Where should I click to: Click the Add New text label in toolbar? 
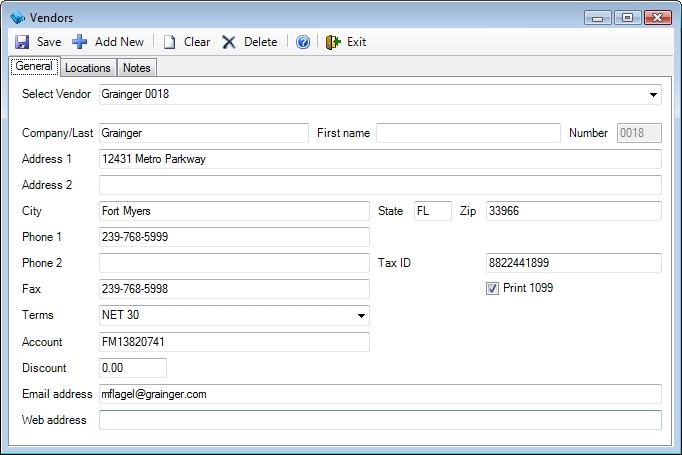tap(119, 42)
